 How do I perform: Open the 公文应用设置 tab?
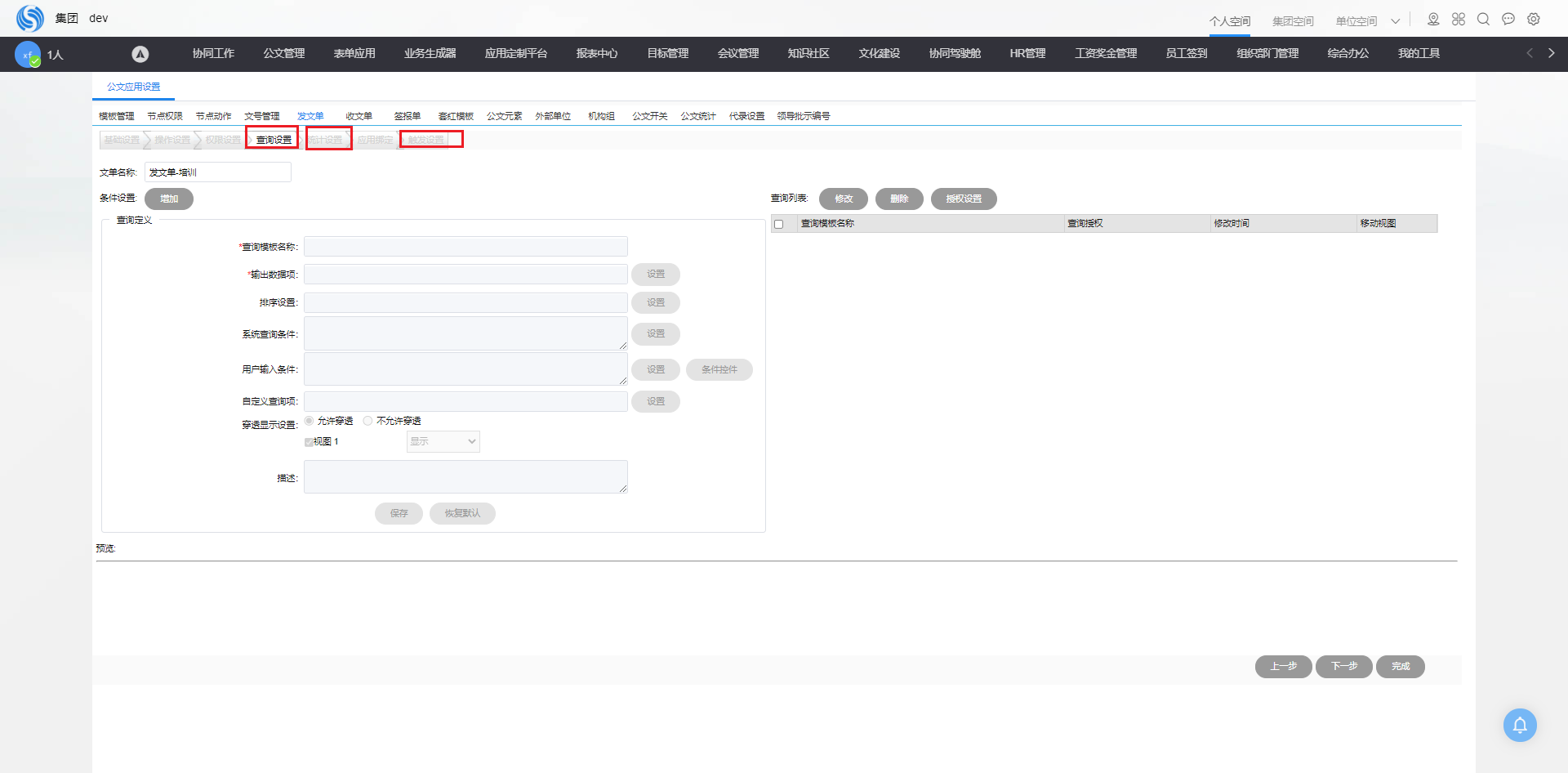tap(133, 87)
